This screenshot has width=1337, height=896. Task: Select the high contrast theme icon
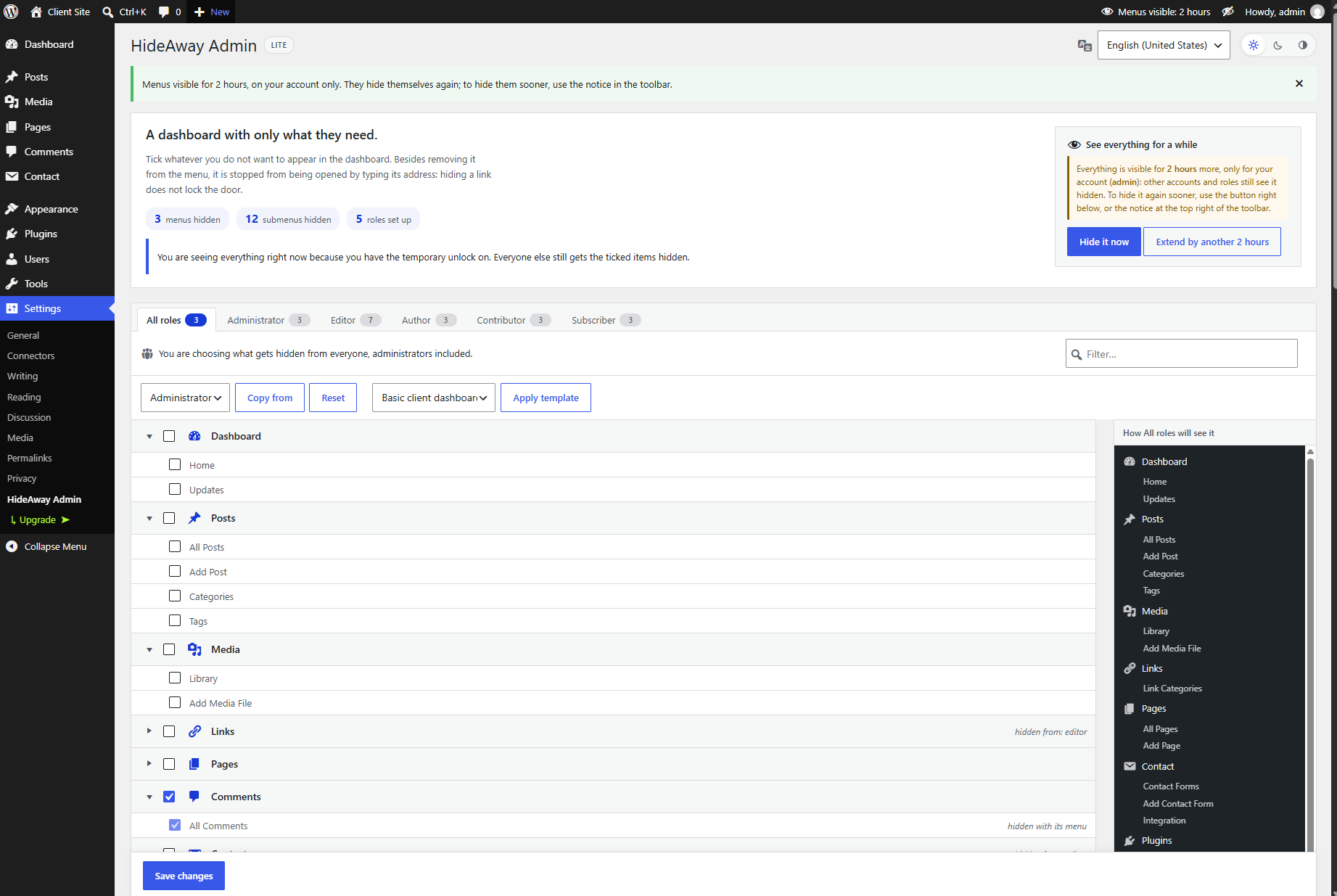point(1303,45)
